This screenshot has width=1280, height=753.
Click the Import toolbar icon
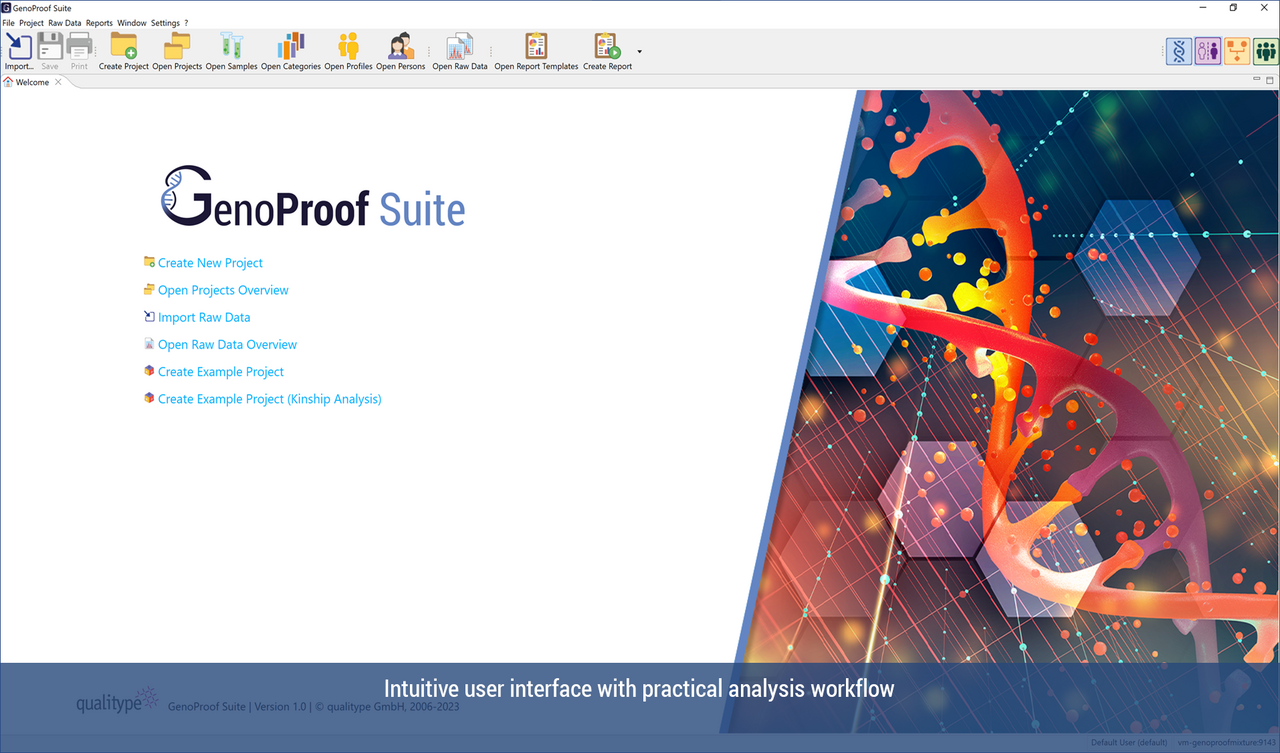tap(19, 51)
